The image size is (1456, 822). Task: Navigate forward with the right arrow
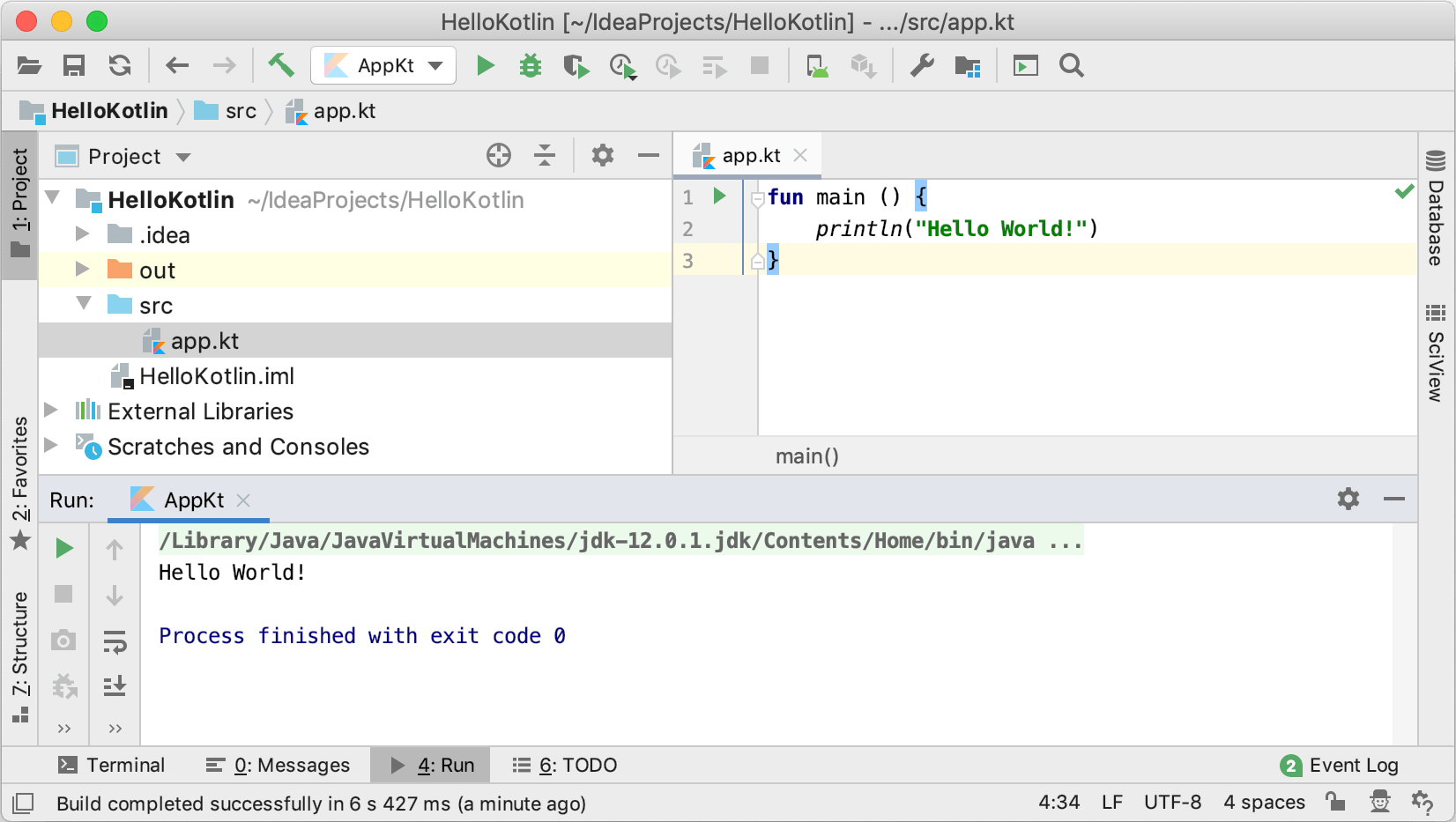point(225,65)
